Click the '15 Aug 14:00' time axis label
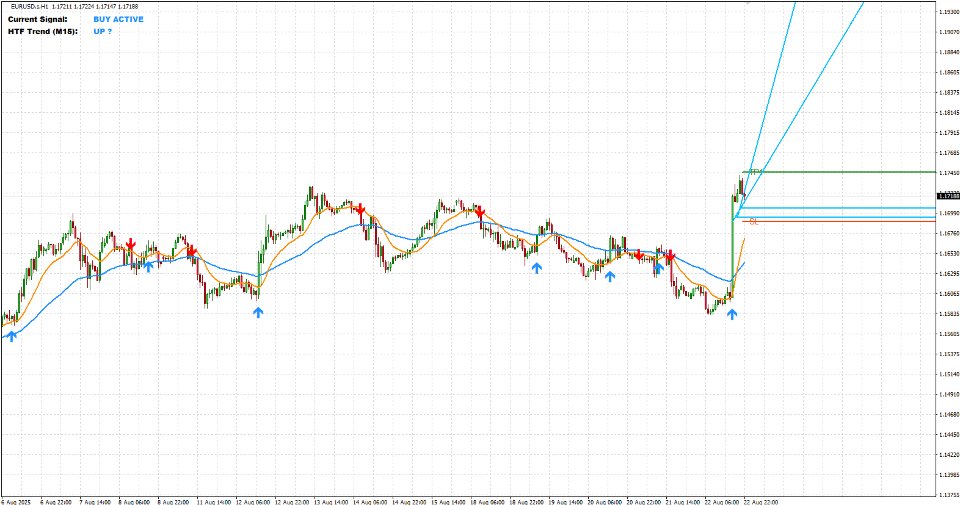Viewport: 960px width, 505px height. click(449, 501)
